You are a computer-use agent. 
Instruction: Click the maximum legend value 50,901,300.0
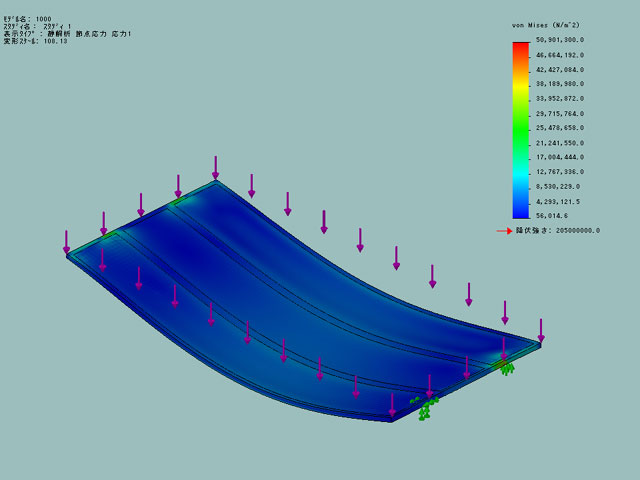[x=560, y=41]
